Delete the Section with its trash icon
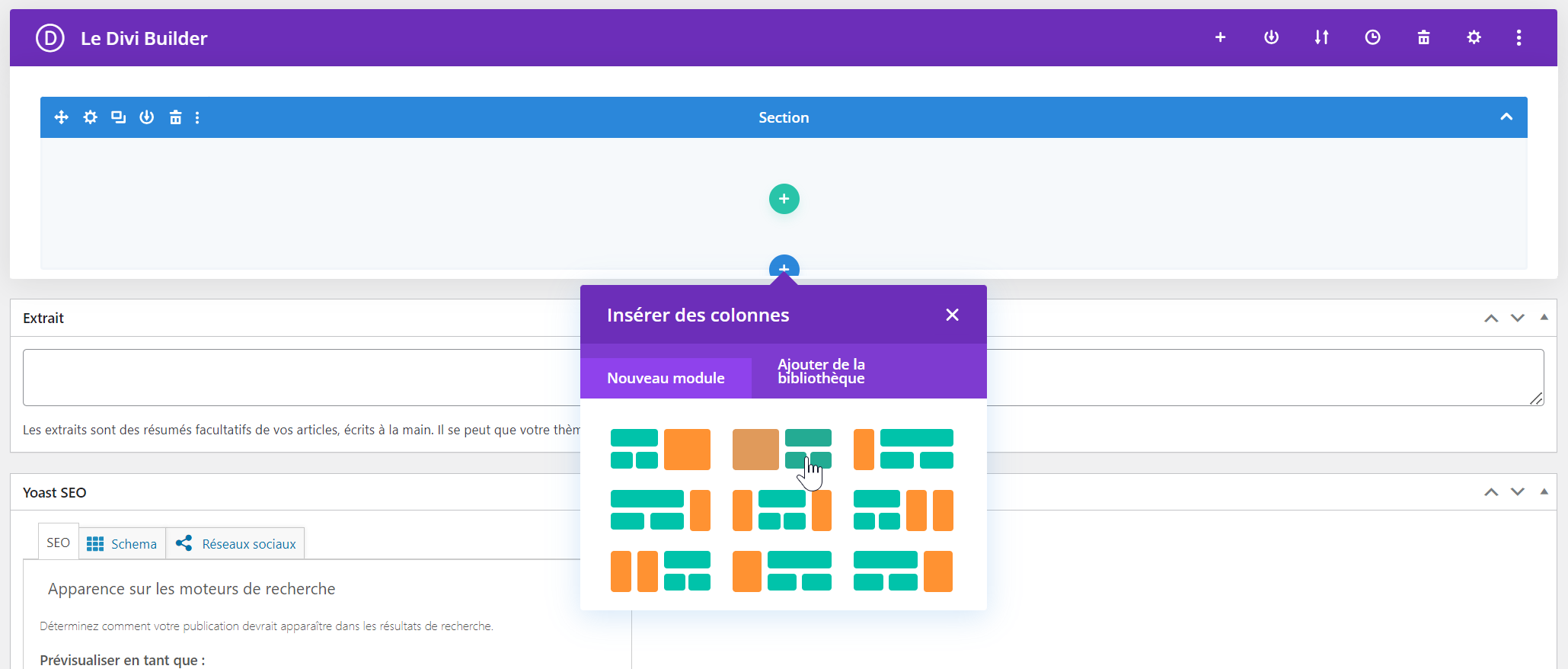Screen dimensions: 1568x669 (x=175, y=117)
